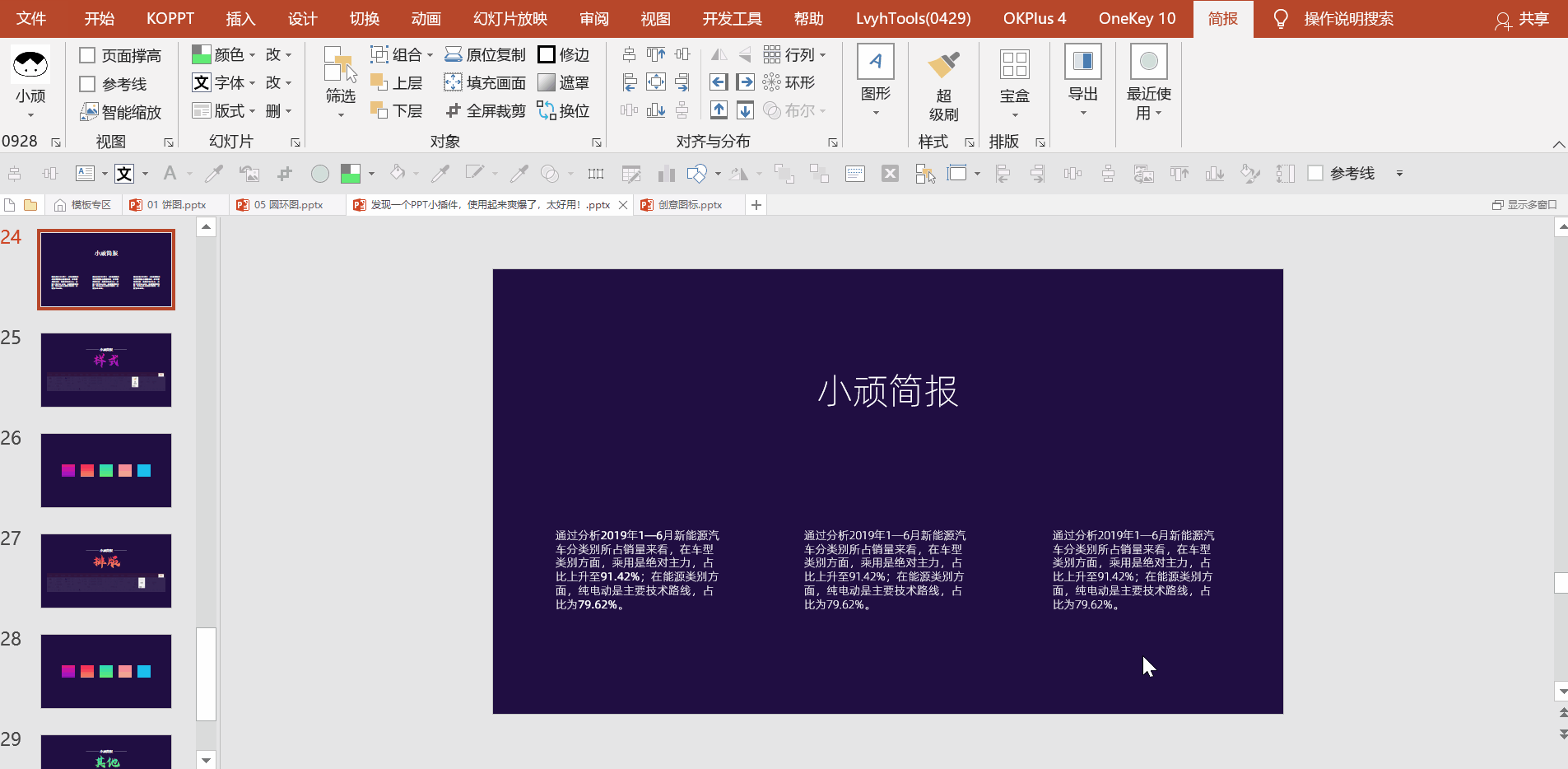1568x769 pixels.
Task: Select the 全屏裁剪 crop tool
Action: point(454,111)
